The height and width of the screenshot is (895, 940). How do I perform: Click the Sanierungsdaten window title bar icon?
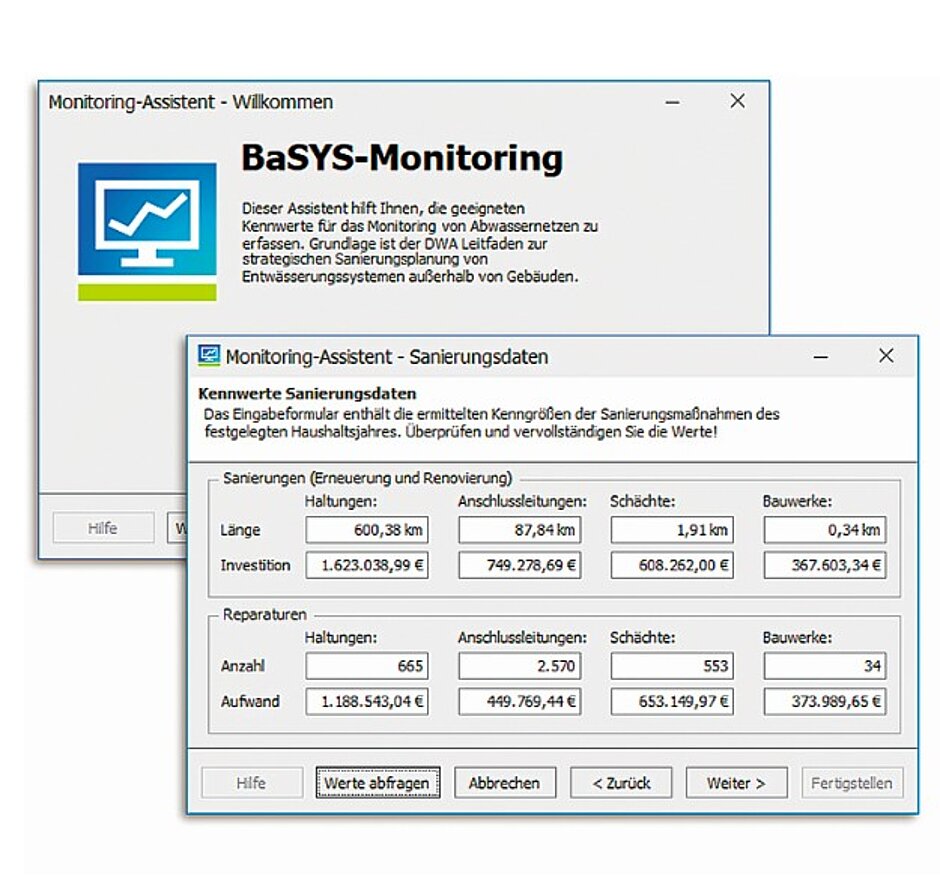click(209, 356)
